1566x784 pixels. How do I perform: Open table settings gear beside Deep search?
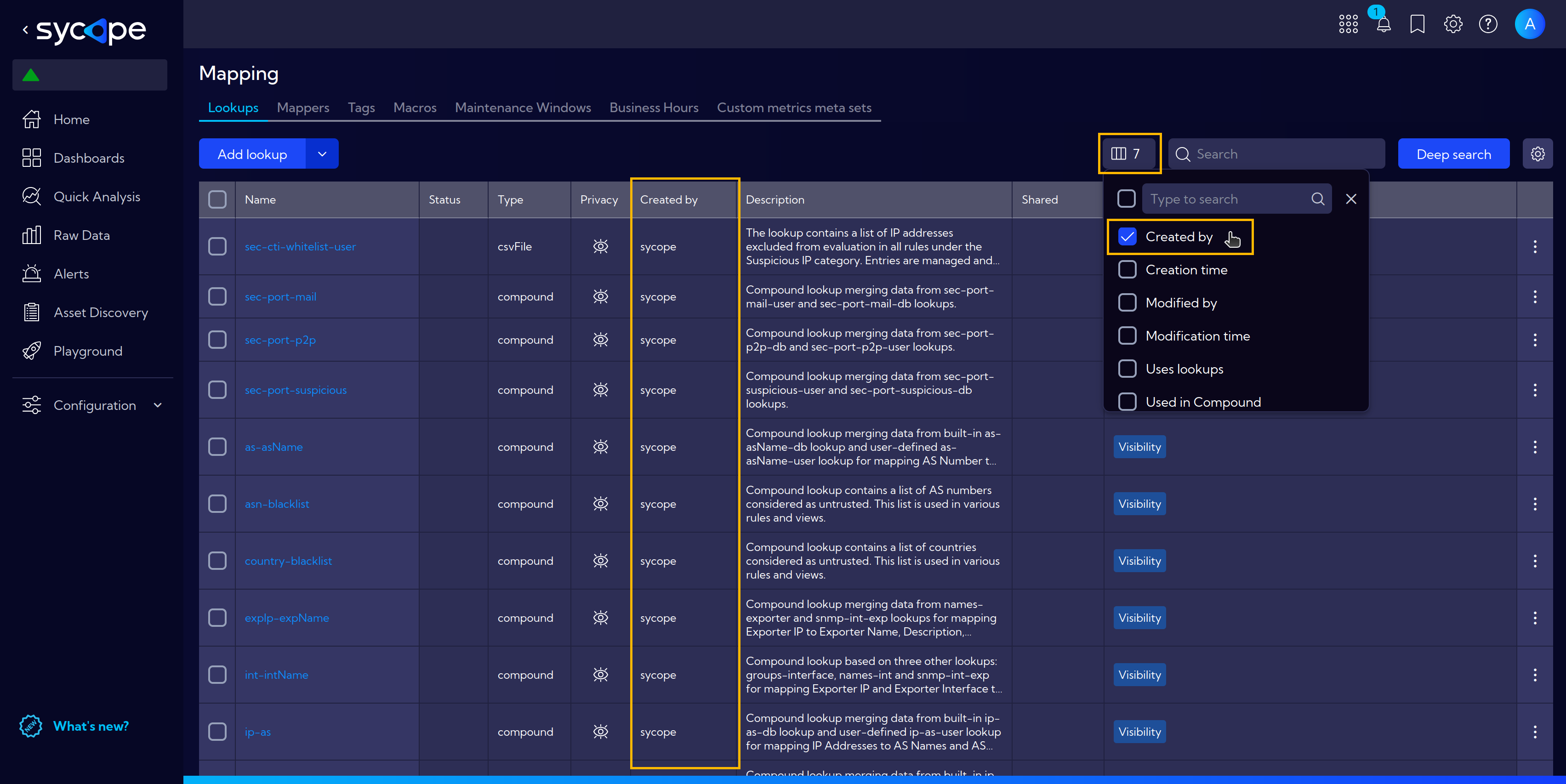pyautogui.click(x=1538, y=154)
